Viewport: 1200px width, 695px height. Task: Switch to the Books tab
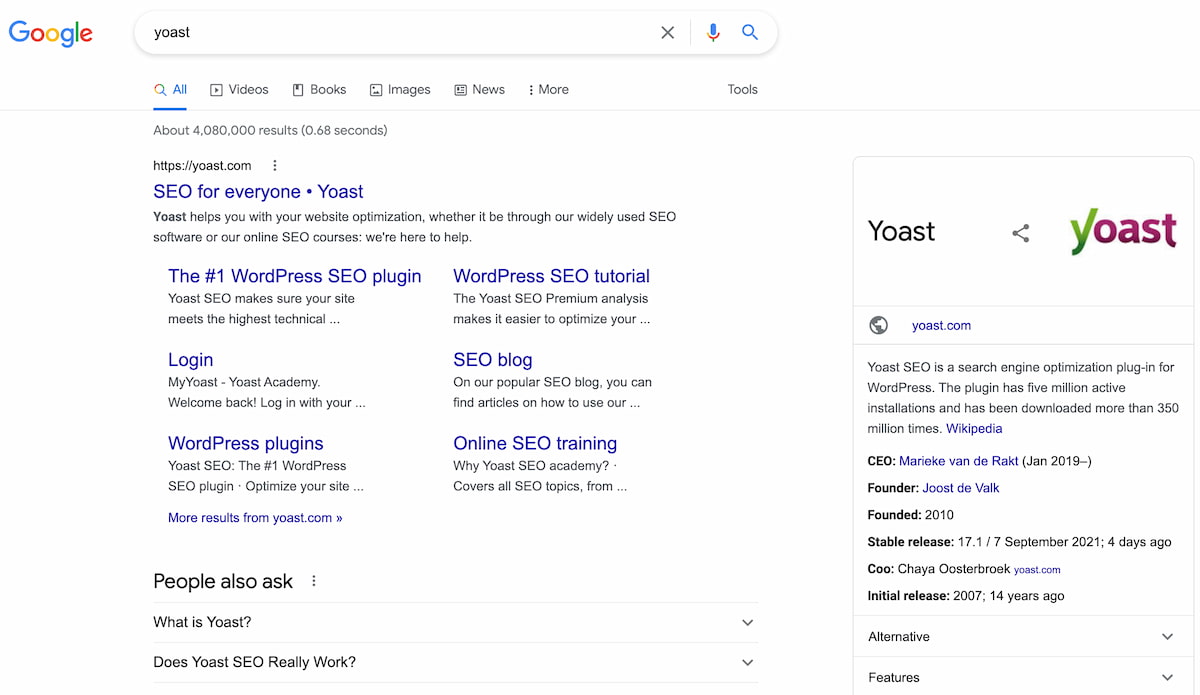click(x=319, y=90)
